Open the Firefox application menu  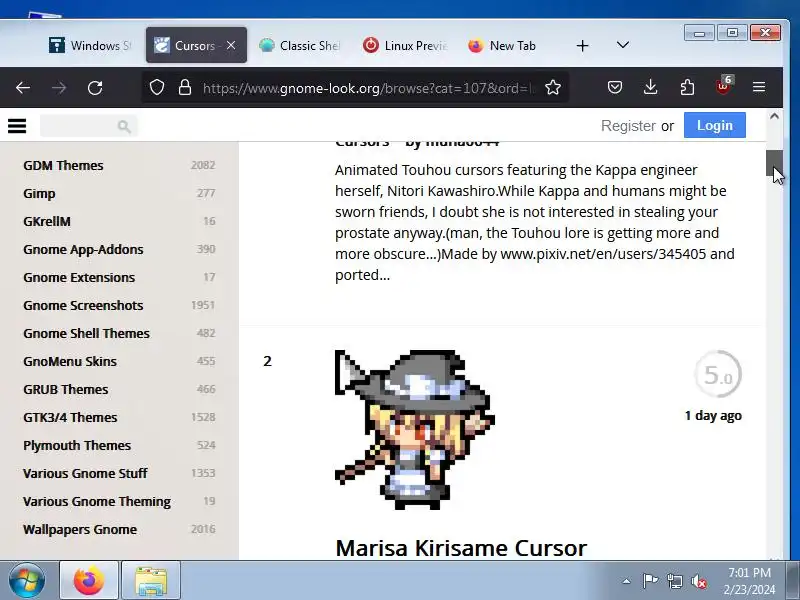click(x=759, y=88)
